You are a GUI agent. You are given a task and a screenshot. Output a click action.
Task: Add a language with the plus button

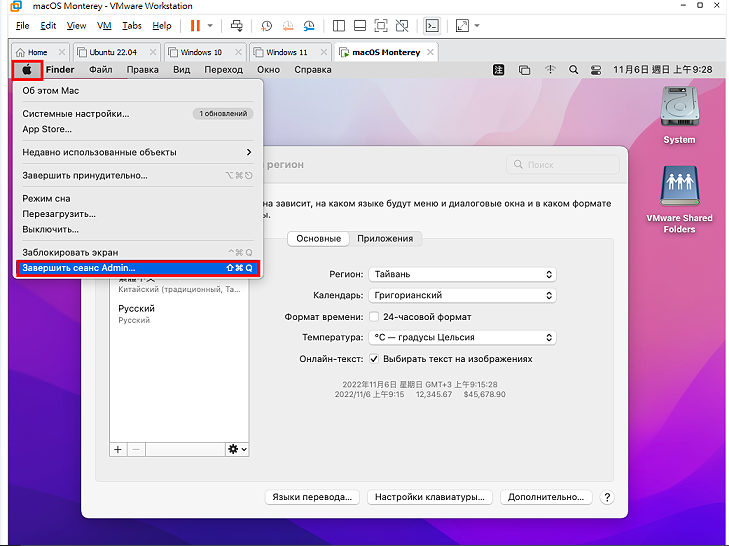pyautogui.click(x=118, y=449)
